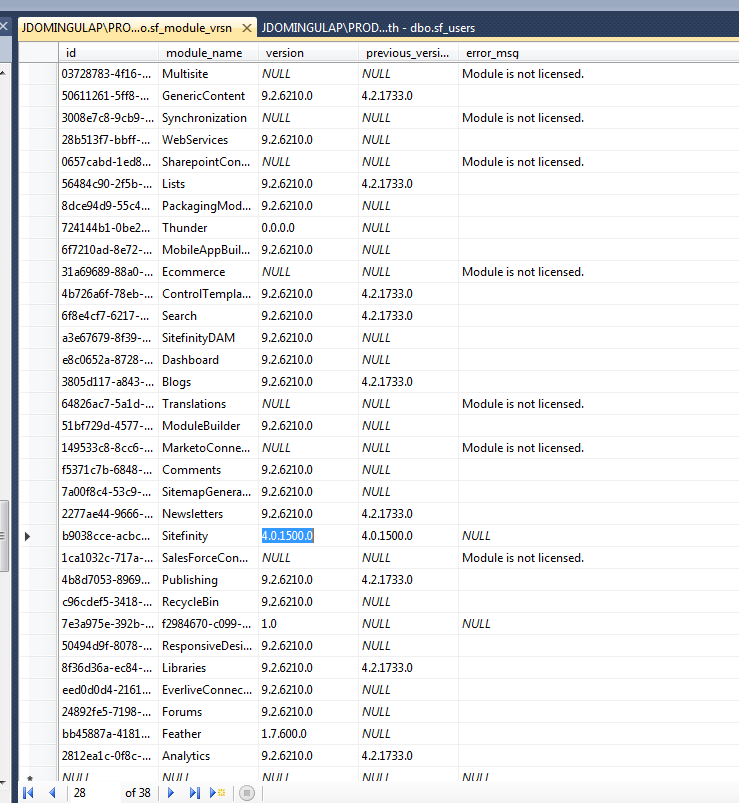Image resolution: width=739 pixels, height=803 pixels.
Task: Click Ecommerce module name cell
Action: (208, 272)
